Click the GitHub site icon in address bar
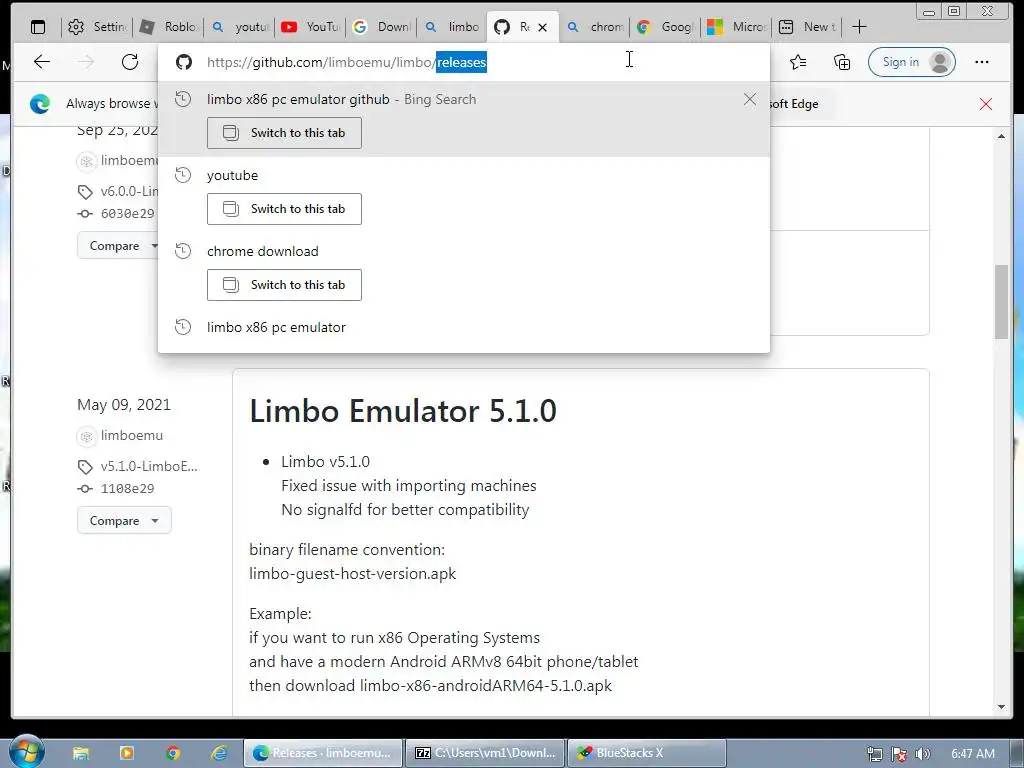 tap(184, 62)
